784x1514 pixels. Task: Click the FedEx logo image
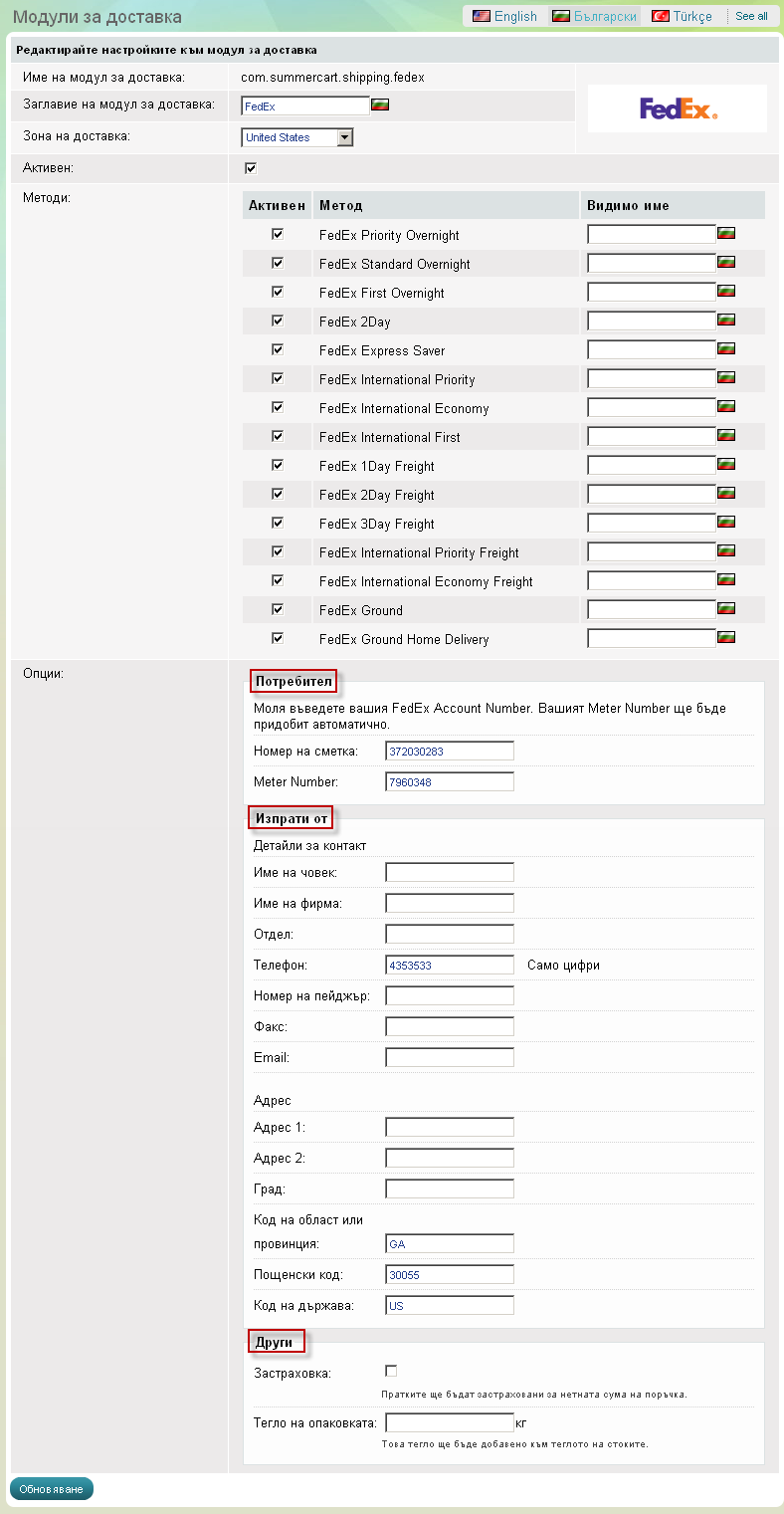(x=678, y=108)
